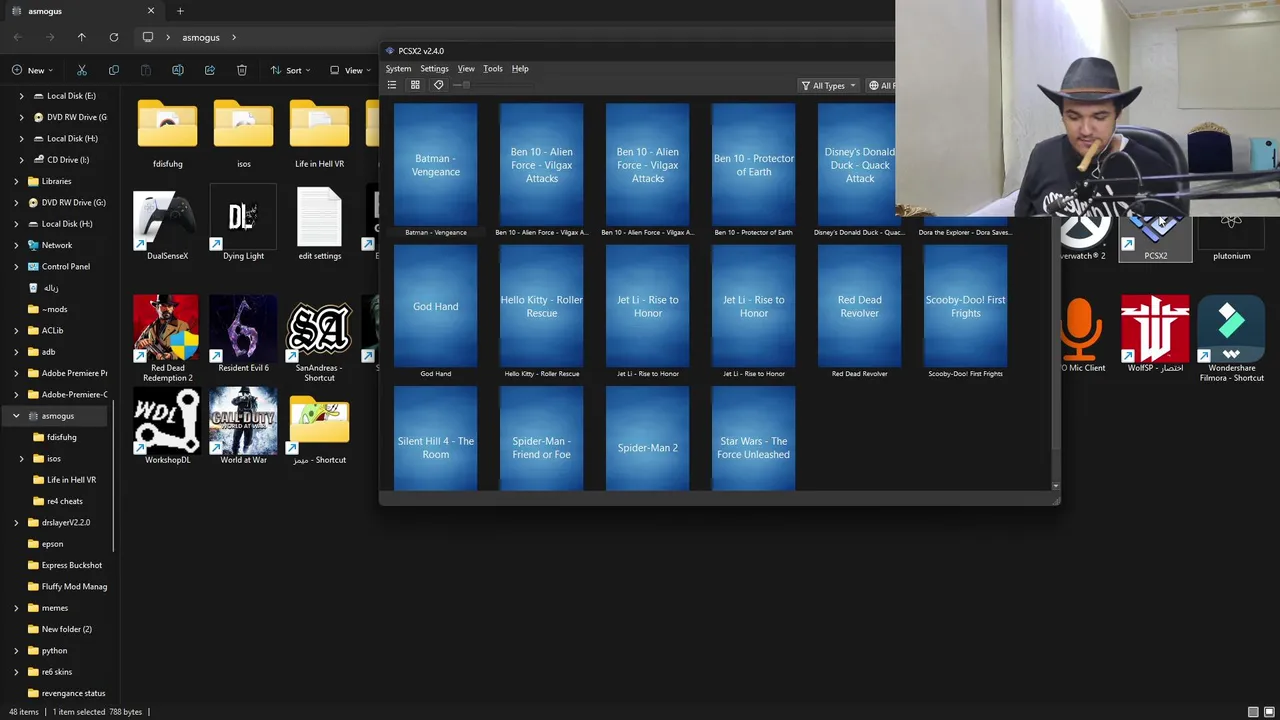
Task: Click the Delete trash icon in Explorer
Action: tap(242, 70)
